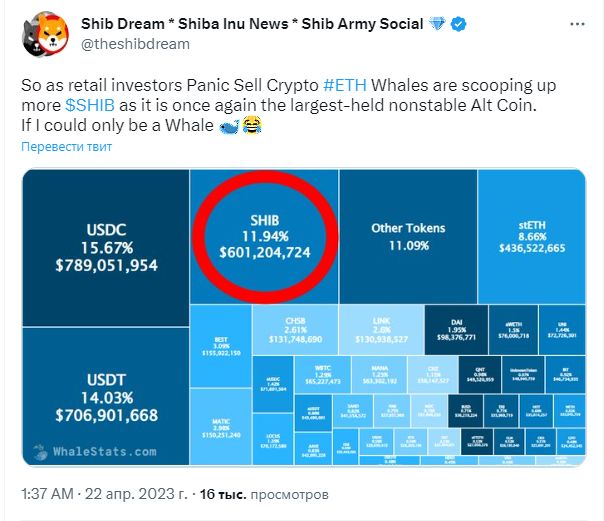The image size is (604, 521).
Task: Open the tweet's three-dot more menu
Action: tap(577, 24)
